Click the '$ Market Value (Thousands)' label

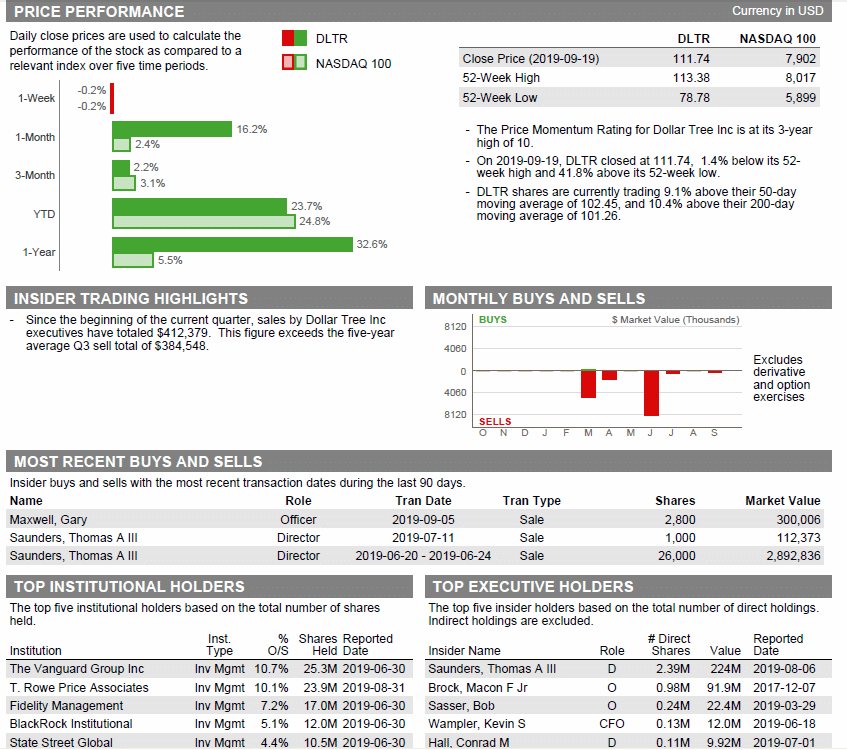[x=675, y=320]
